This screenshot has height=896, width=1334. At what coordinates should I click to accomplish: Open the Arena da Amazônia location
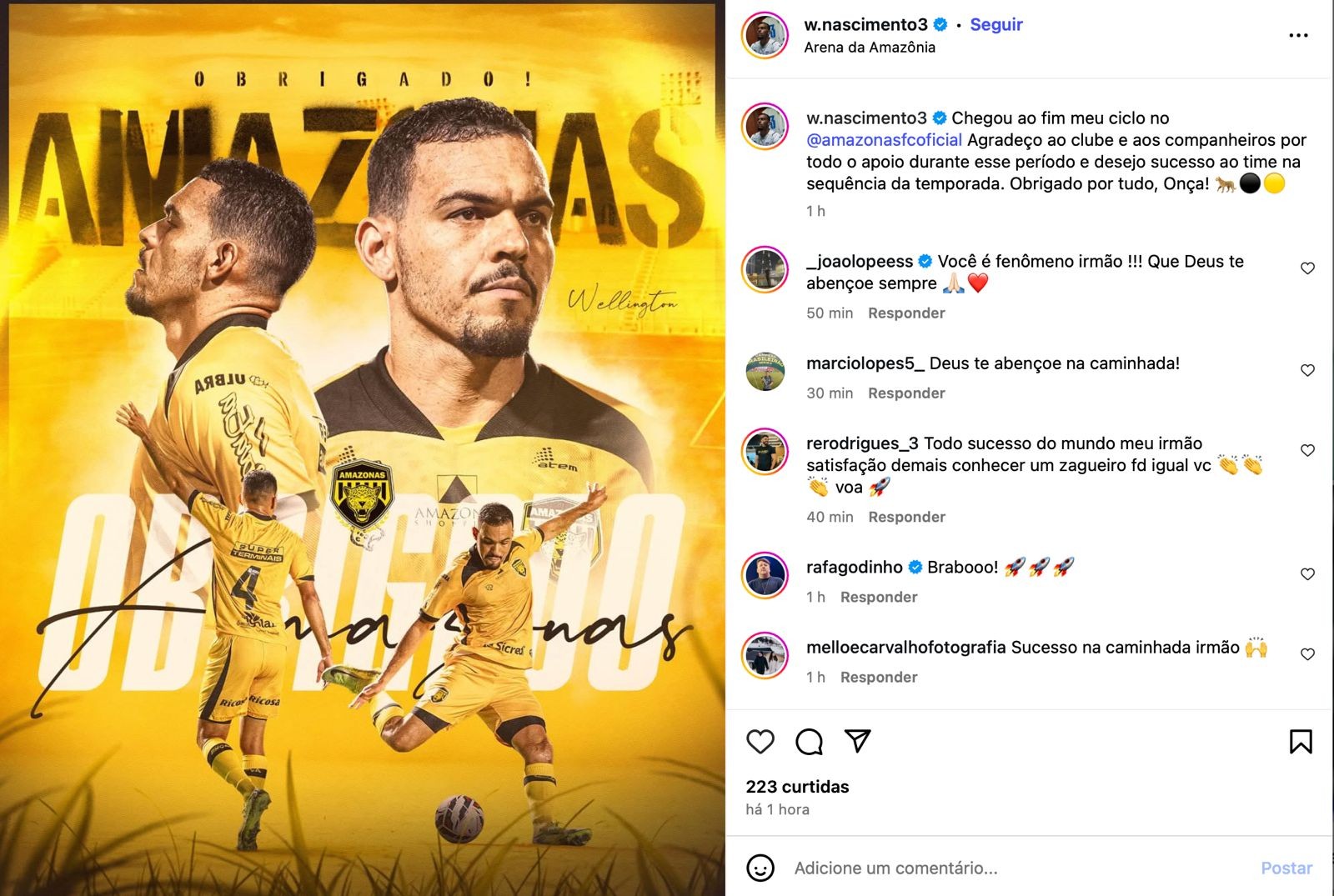870,48
